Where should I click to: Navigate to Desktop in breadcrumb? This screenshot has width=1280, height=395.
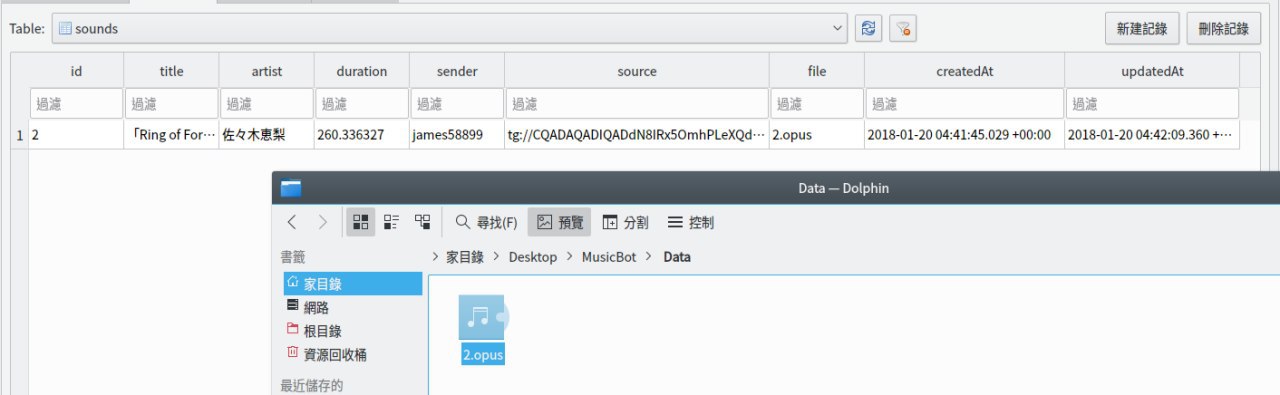[x=533, y=257]
